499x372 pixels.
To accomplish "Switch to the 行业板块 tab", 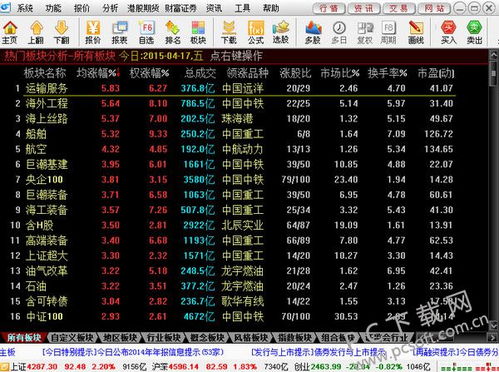I will pyautogui.click(x=164, y=338).
